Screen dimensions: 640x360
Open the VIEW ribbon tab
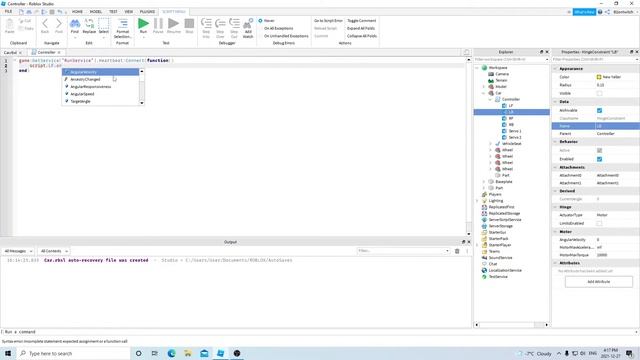click(129, 11)
